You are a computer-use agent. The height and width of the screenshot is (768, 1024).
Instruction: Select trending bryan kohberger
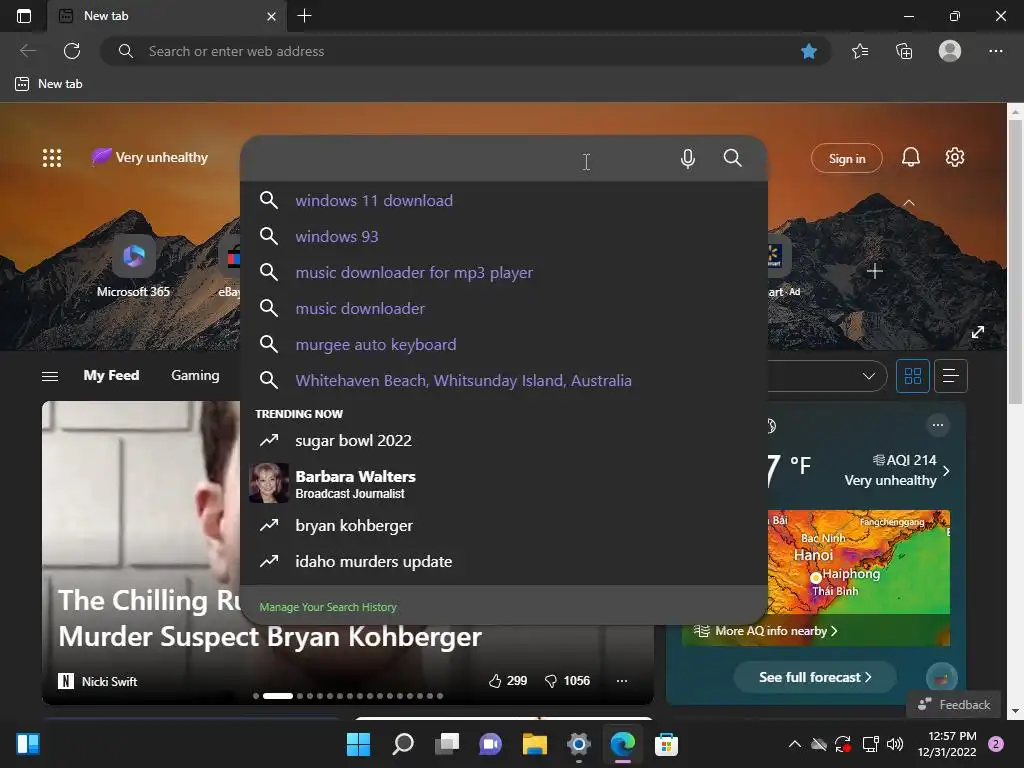point(504,526)
